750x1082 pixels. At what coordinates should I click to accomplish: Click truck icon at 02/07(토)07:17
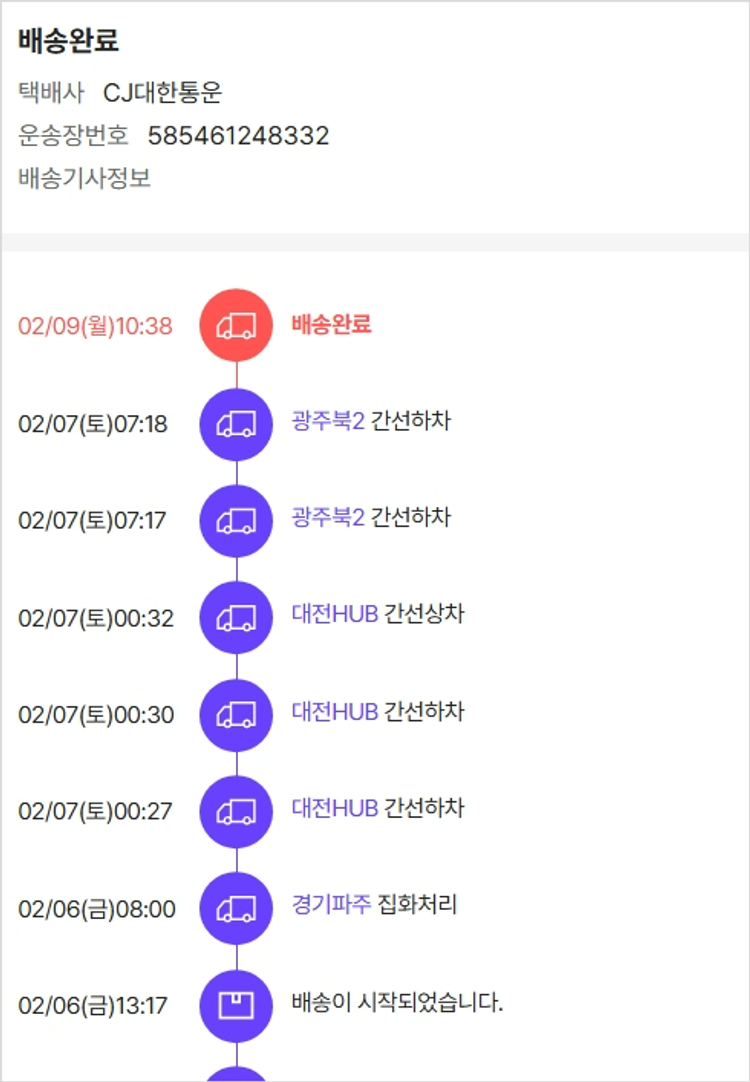(236, 520)
